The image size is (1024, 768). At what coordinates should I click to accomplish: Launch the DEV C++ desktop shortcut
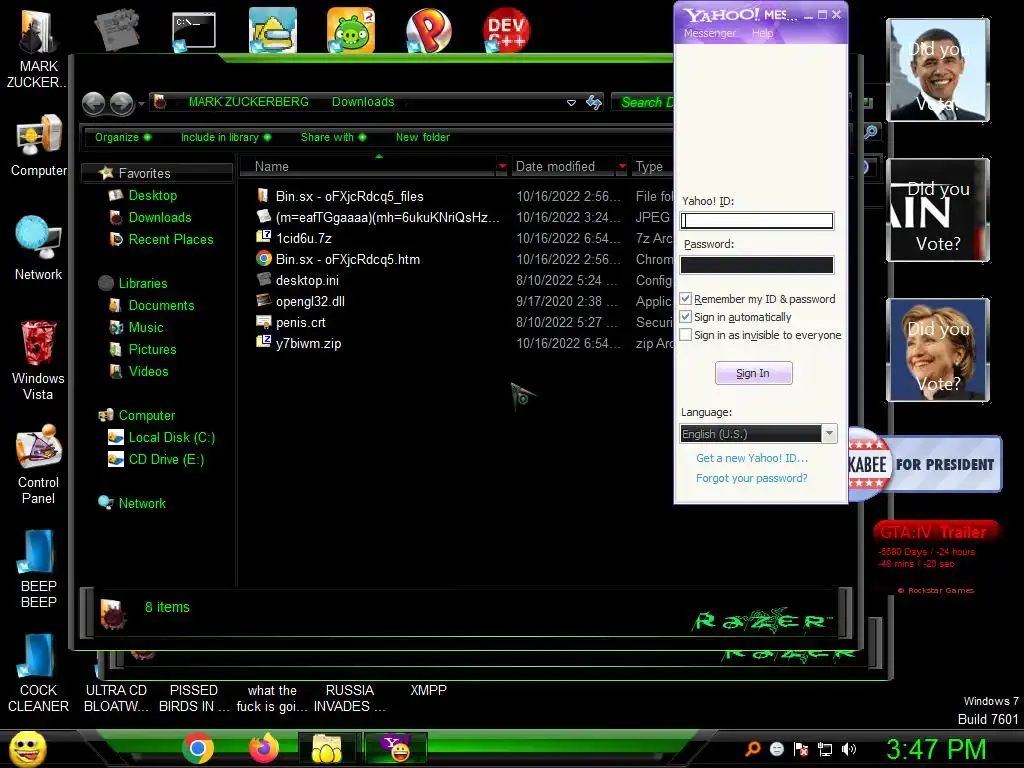pos(506,30)
